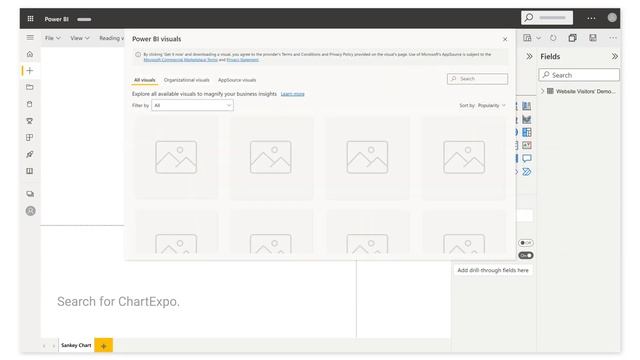Open the File menu
640x360 pixels.
pyautogui.click(x=53, y=38)
